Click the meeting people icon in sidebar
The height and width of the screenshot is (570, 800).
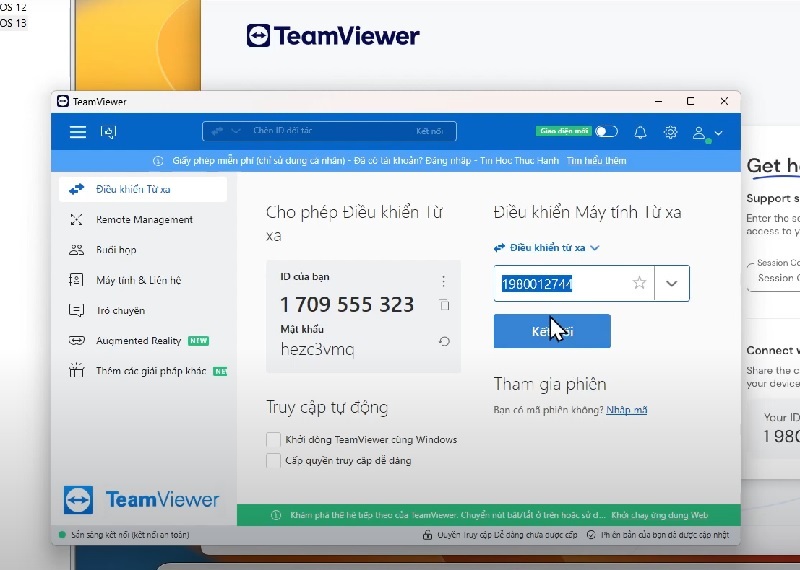[76, 250]
